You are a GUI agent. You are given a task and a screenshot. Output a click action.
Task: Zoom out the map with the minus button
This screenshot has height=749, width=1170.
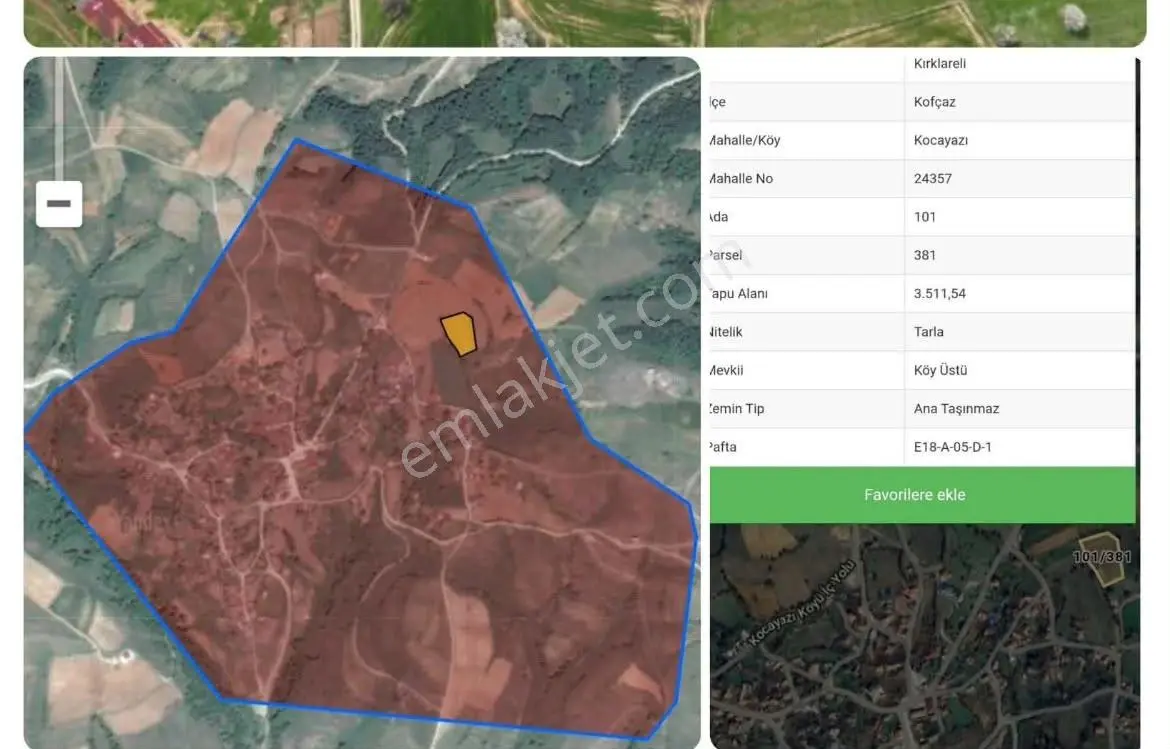click(59, 204)
